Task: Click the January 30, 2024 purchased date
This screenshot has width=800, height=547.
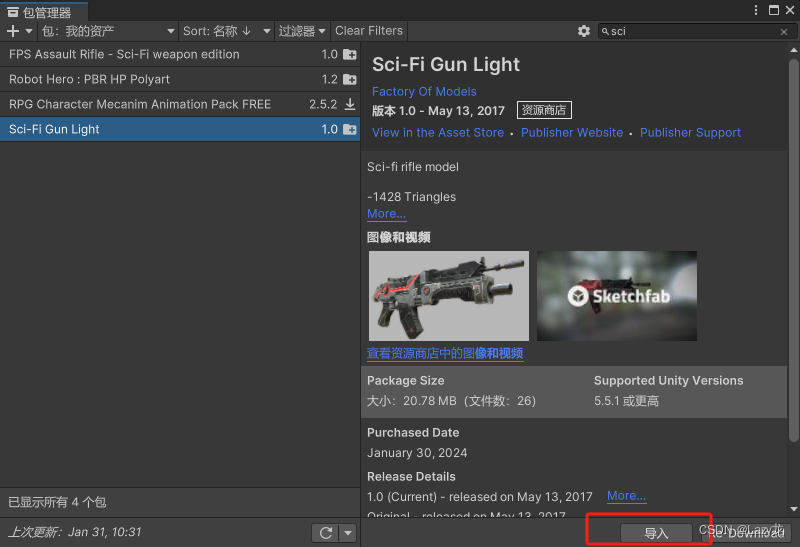Action: click(x=417, y=453)
